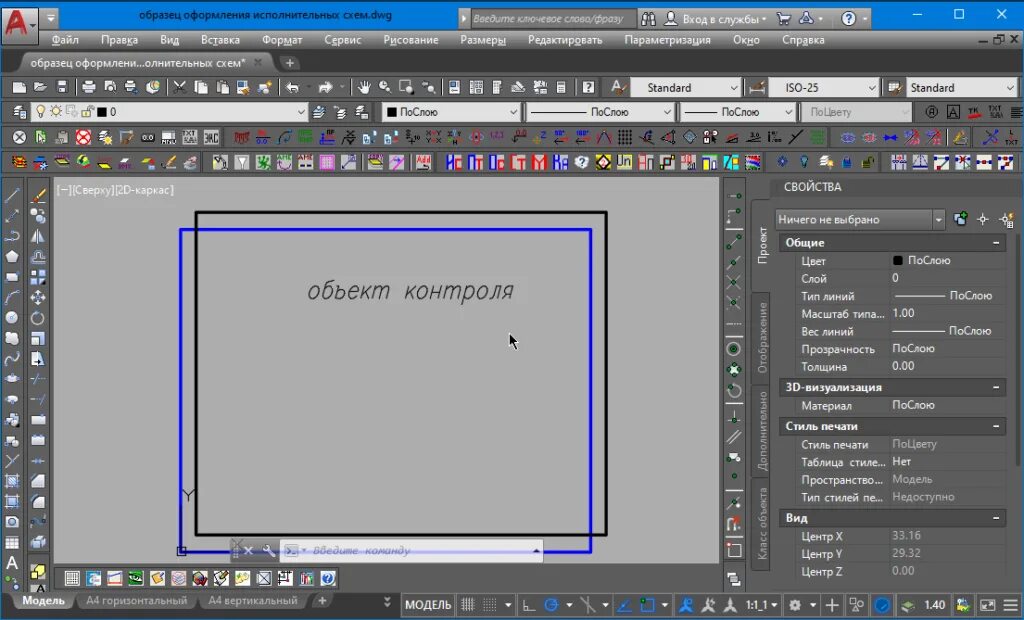This screenshot has width=1024, height=620.
Task: Open the linetype ПоСлою dropdown
Action: (667, 112)
